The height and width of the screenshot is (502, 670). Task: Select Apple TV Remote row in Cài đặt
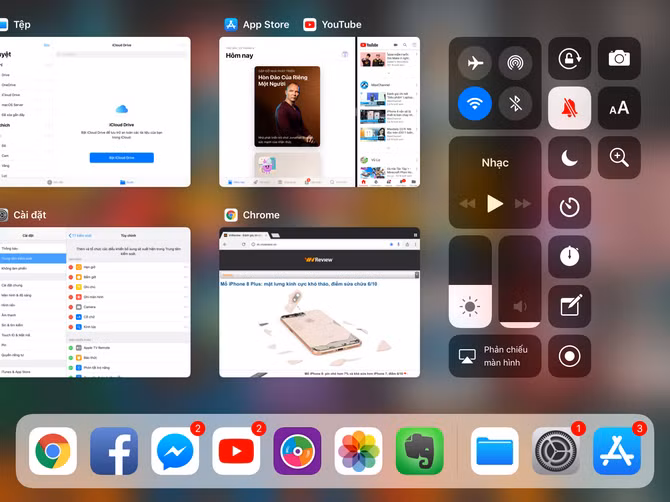pyautogui.click(x=128, y=348)
